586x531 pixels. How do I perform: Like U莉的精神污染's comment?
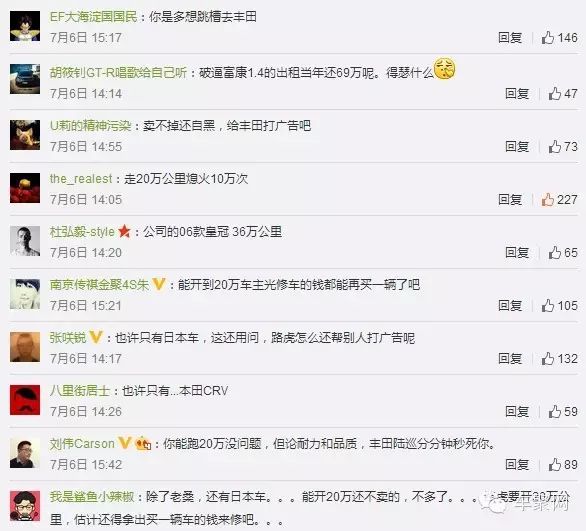tap(555, 146)
